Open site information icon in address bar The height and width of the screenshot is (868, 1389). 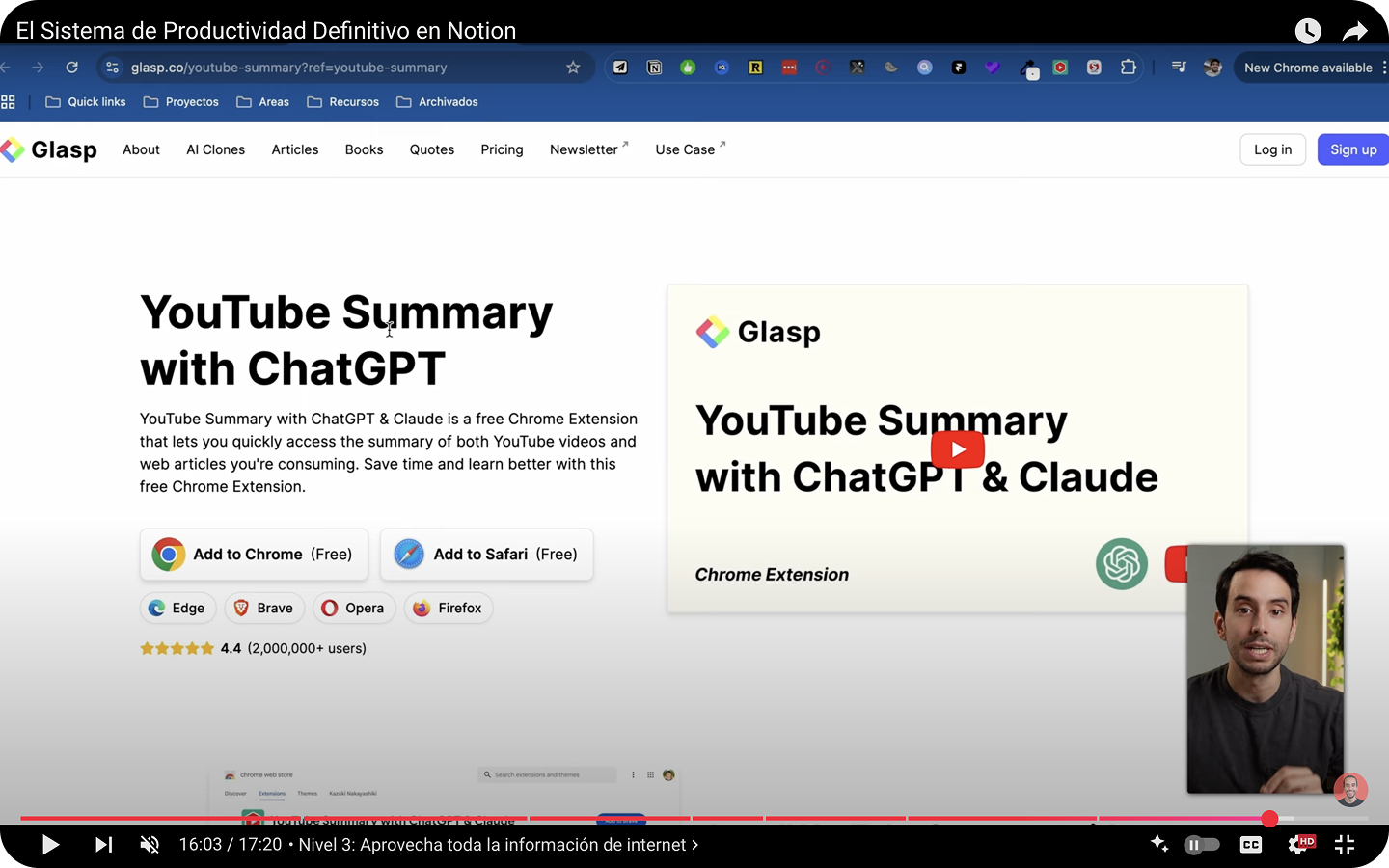[112, 68]
